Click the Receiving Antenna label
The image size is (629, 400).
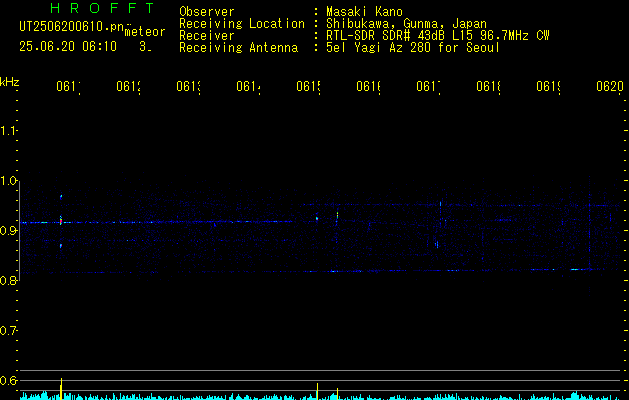click(238, 48)
